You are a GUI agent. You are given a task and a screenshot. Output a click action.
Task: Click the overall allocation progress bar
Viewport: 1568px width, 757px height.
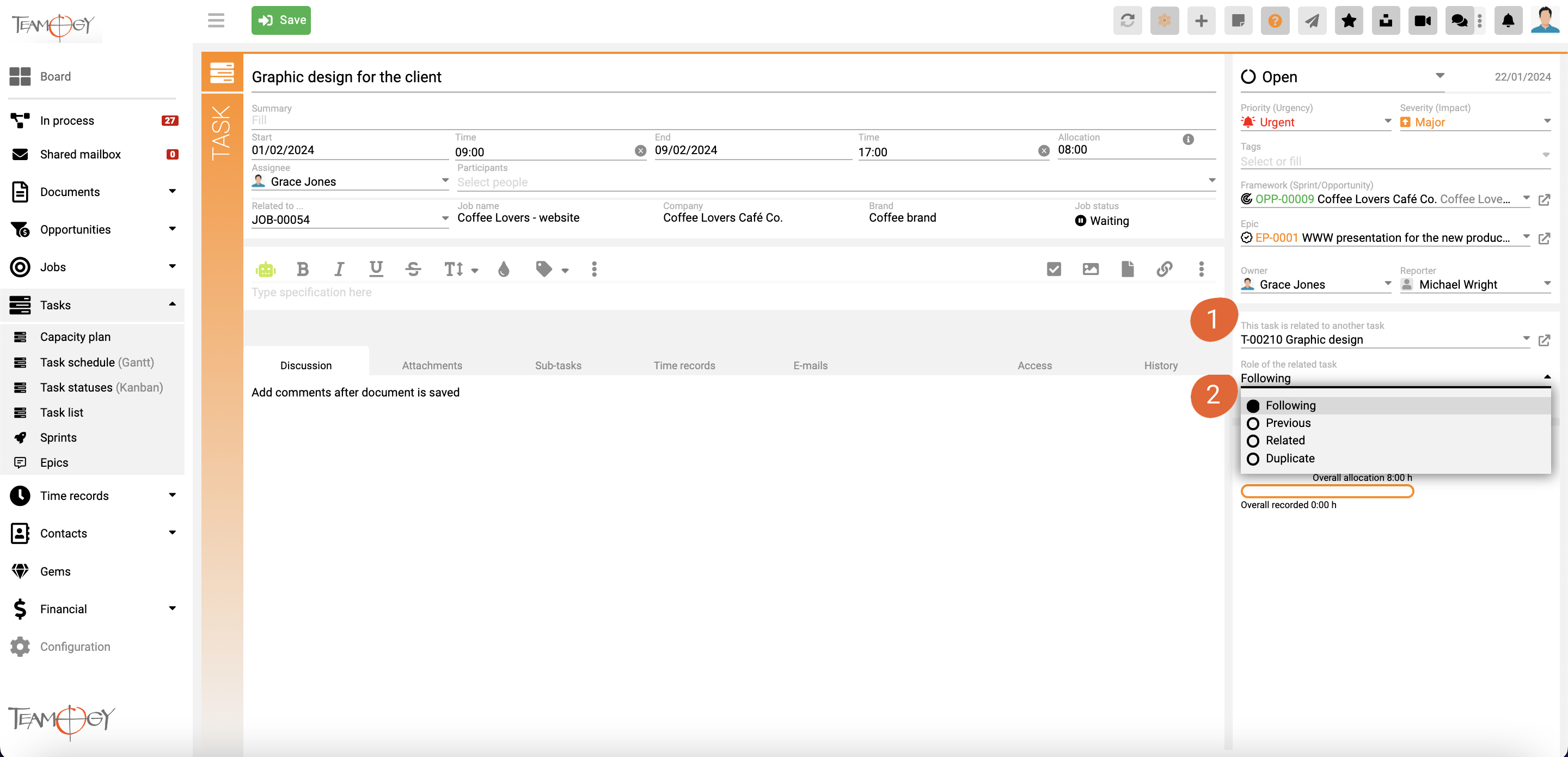(x=1327, y=491)
